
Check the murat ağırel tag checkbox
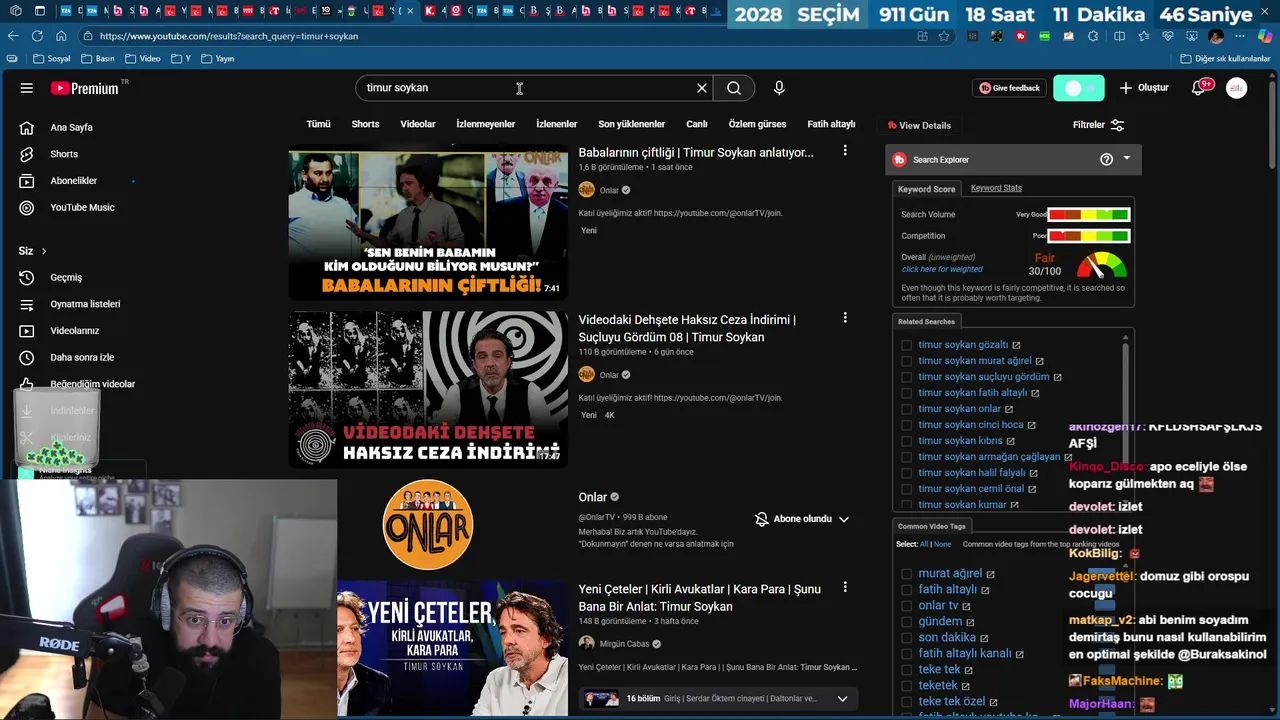tap(907, 574)
